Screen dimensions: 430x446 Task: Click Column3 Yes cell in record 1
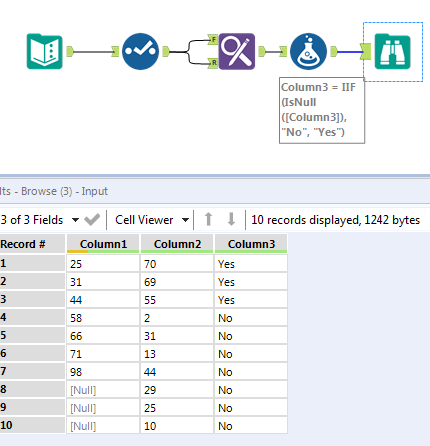(x=251, y=264)
